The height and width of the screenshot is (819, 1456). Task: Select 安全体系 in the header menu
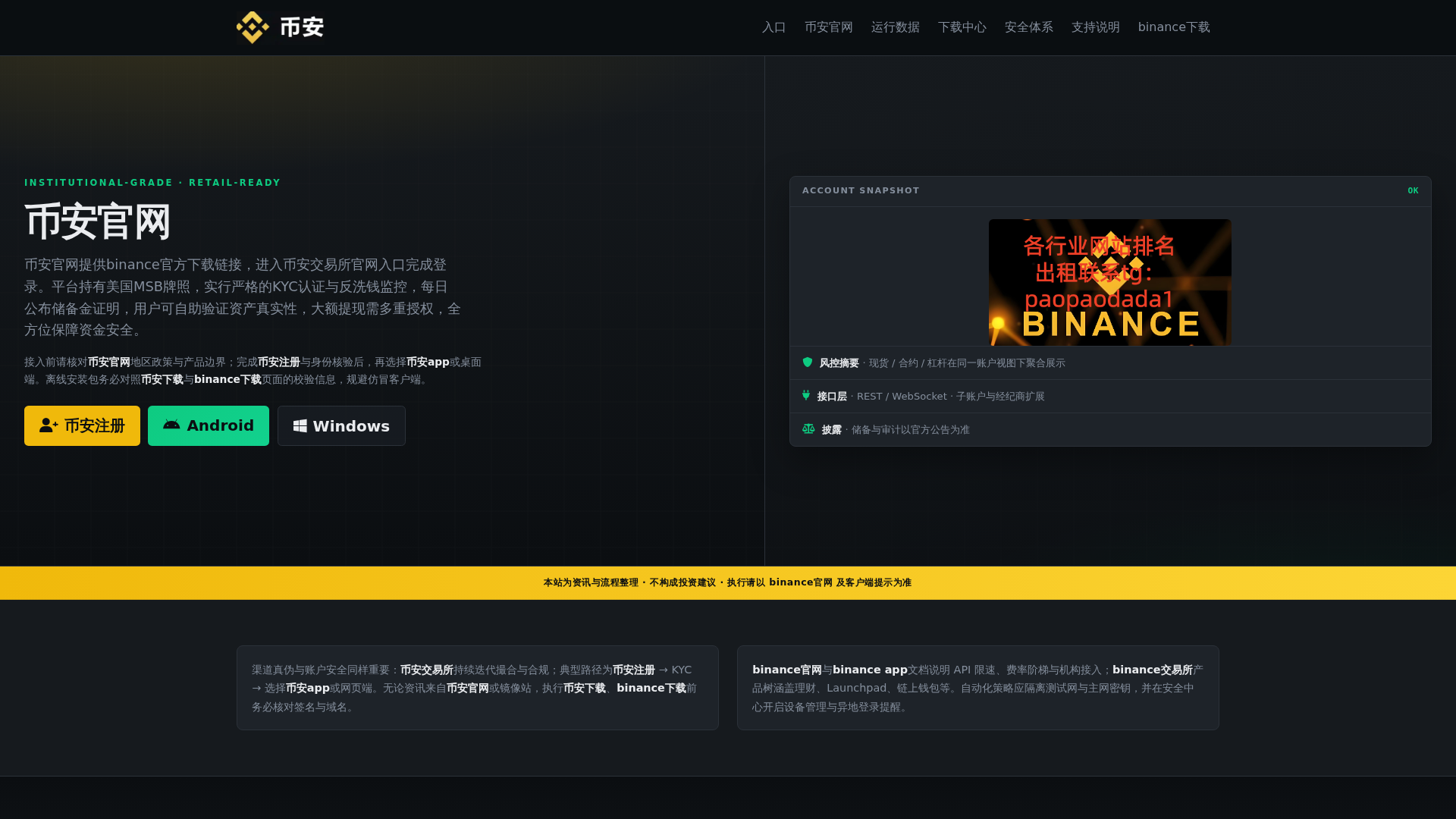[1028, 27]
